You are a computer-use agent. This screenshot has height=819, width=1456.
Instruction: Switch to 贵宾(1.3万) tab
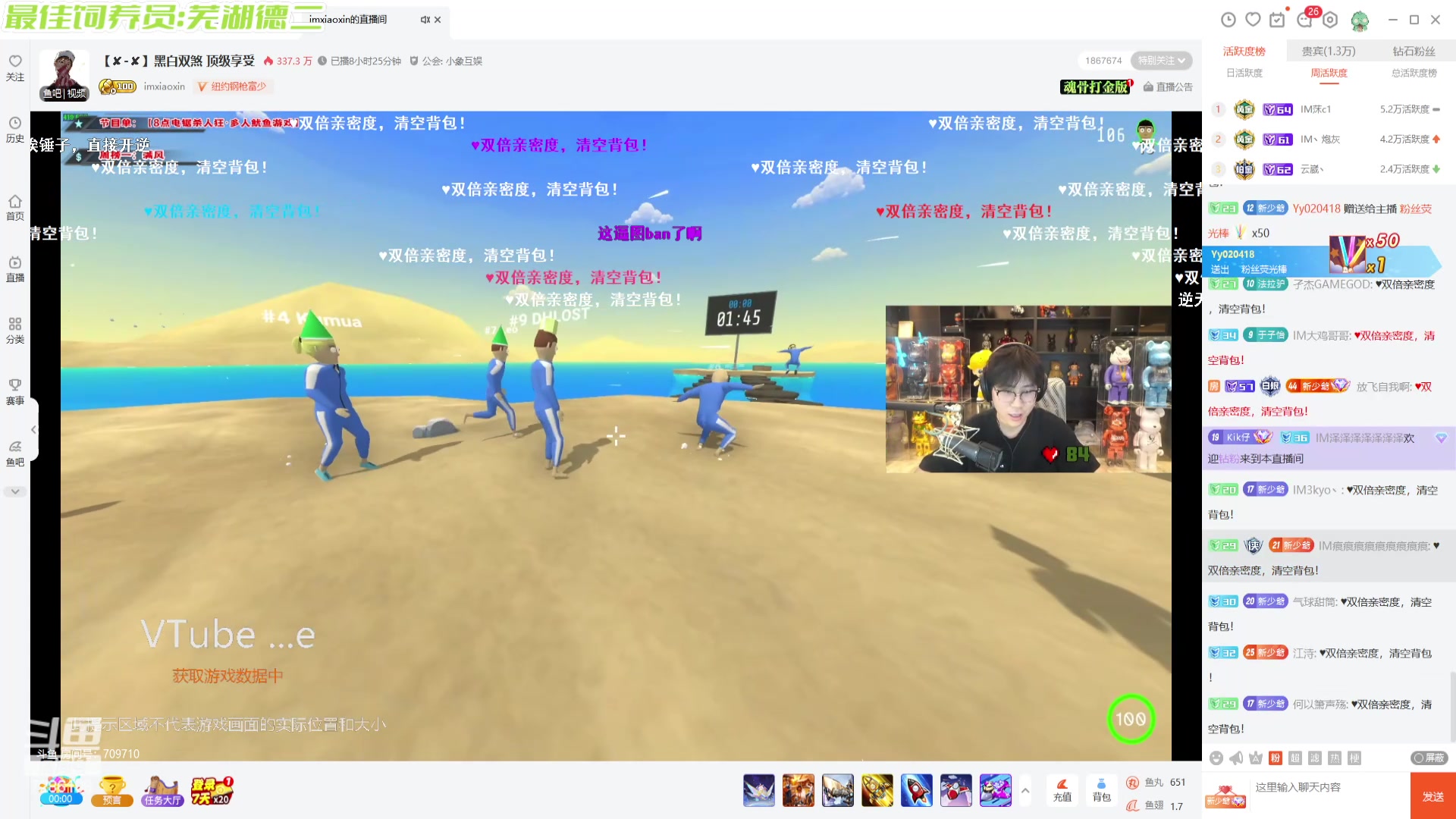pos(1329,51)
